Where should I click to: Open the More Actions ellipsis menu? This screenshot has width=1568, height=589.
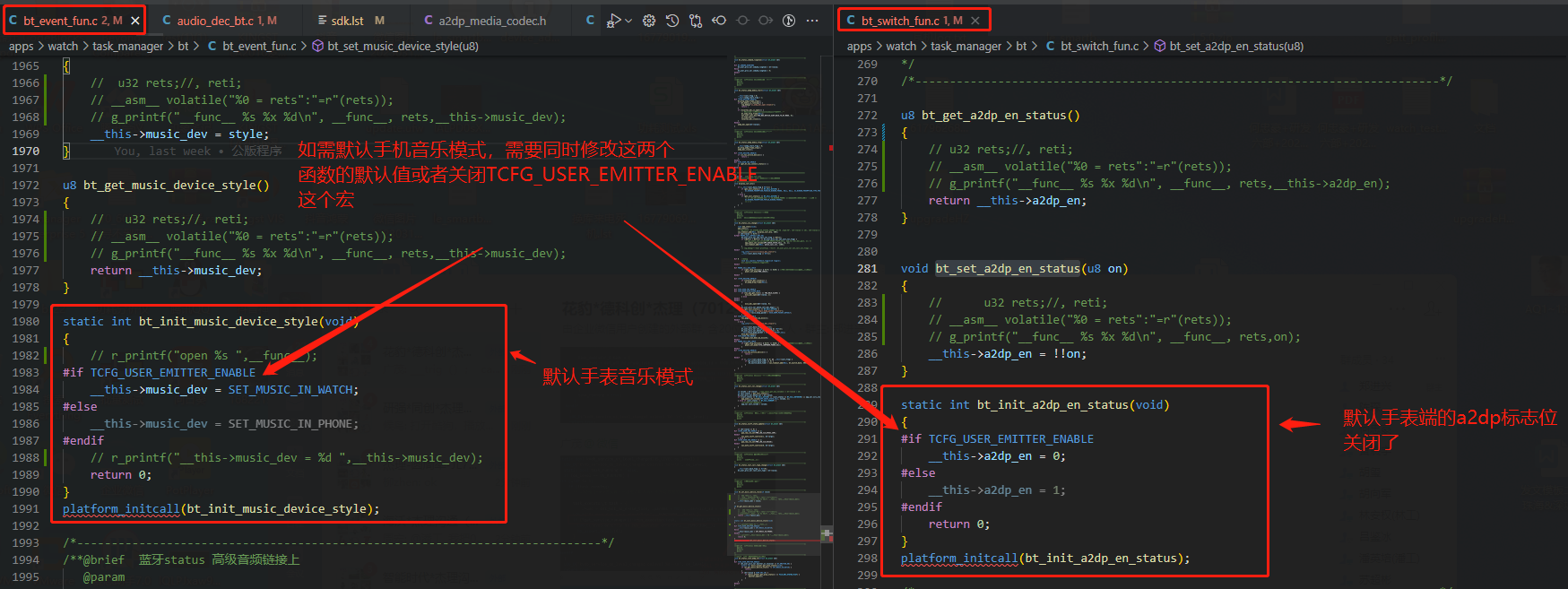pos(812,21)
